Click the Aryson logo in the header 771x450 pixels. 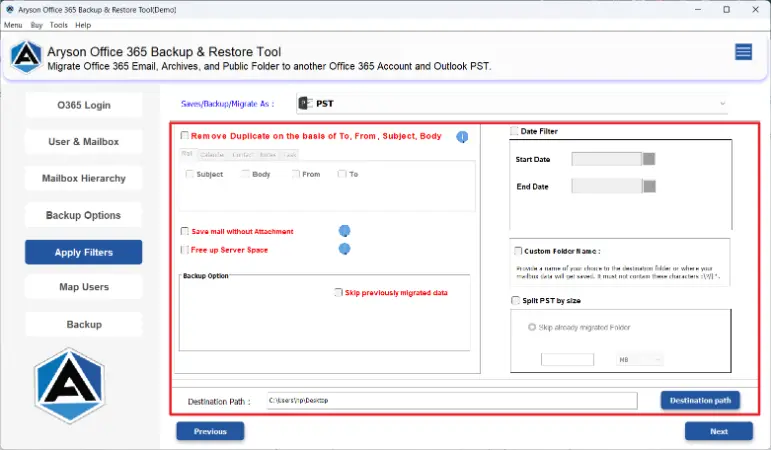click(25, 57)
